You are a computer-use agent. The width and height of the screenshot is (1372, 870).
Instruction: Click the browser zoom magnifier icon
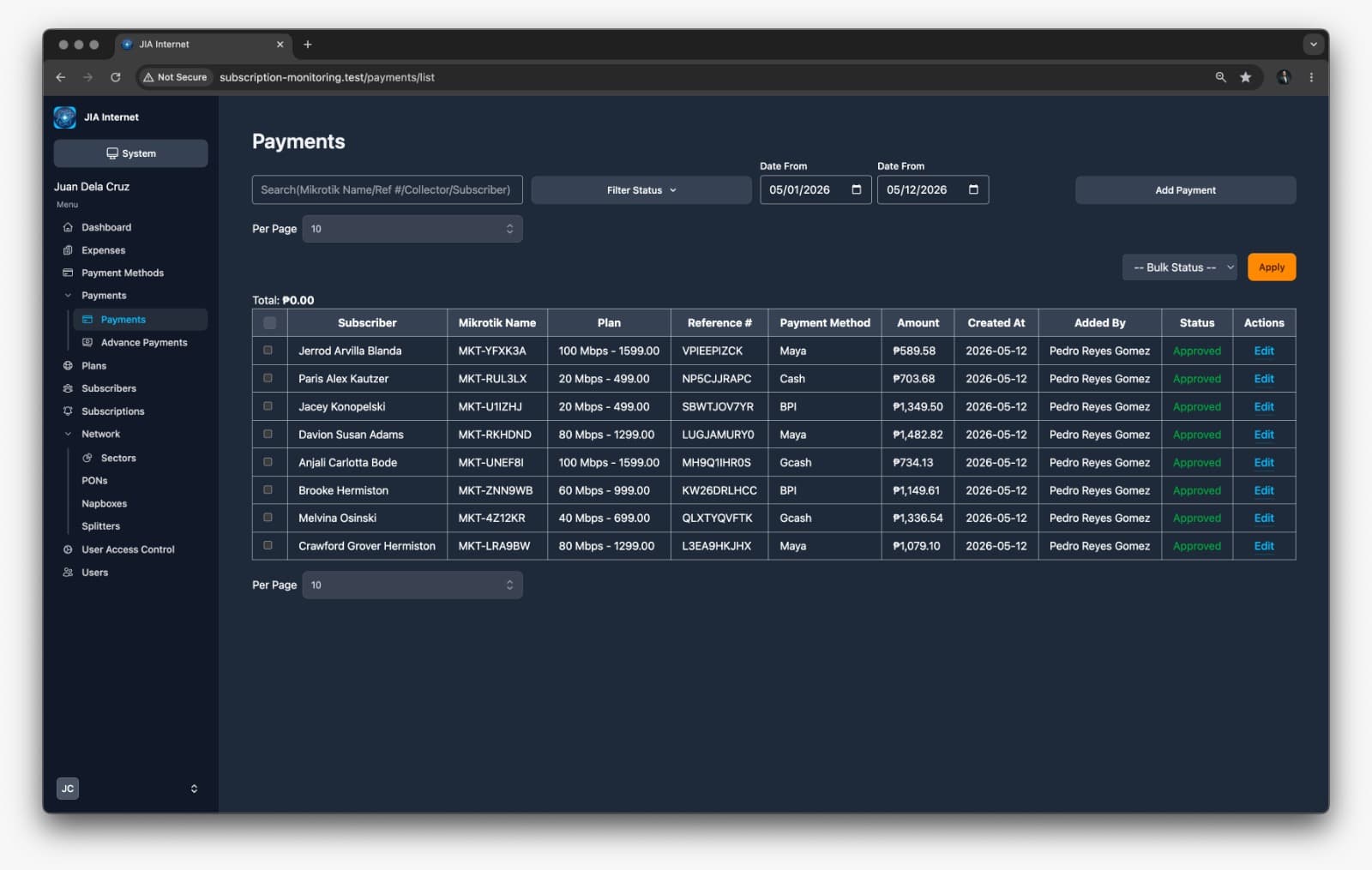tap(1220, 77)
